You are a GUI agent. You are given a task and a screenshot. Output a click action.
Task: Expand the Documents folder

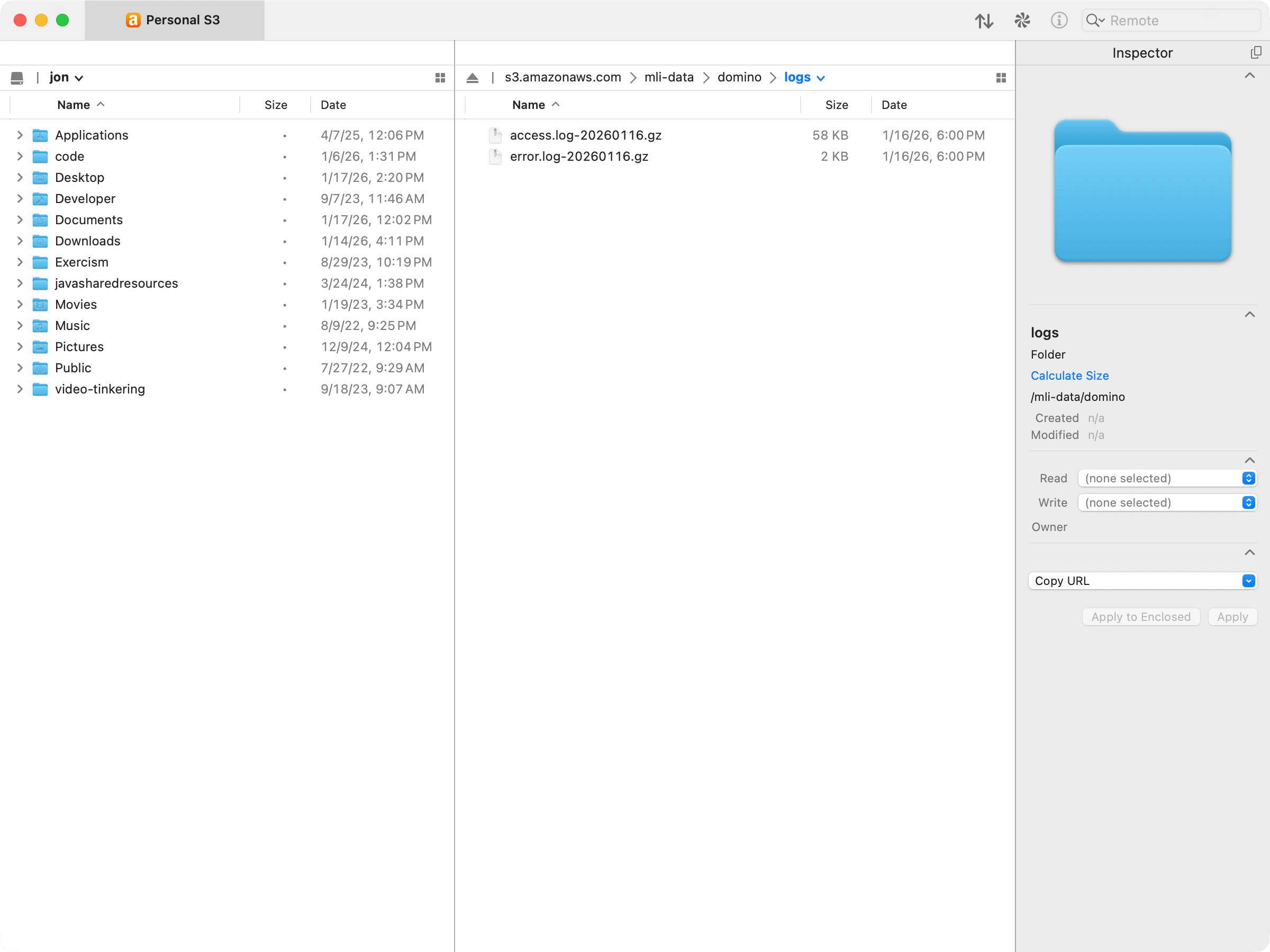20,220
